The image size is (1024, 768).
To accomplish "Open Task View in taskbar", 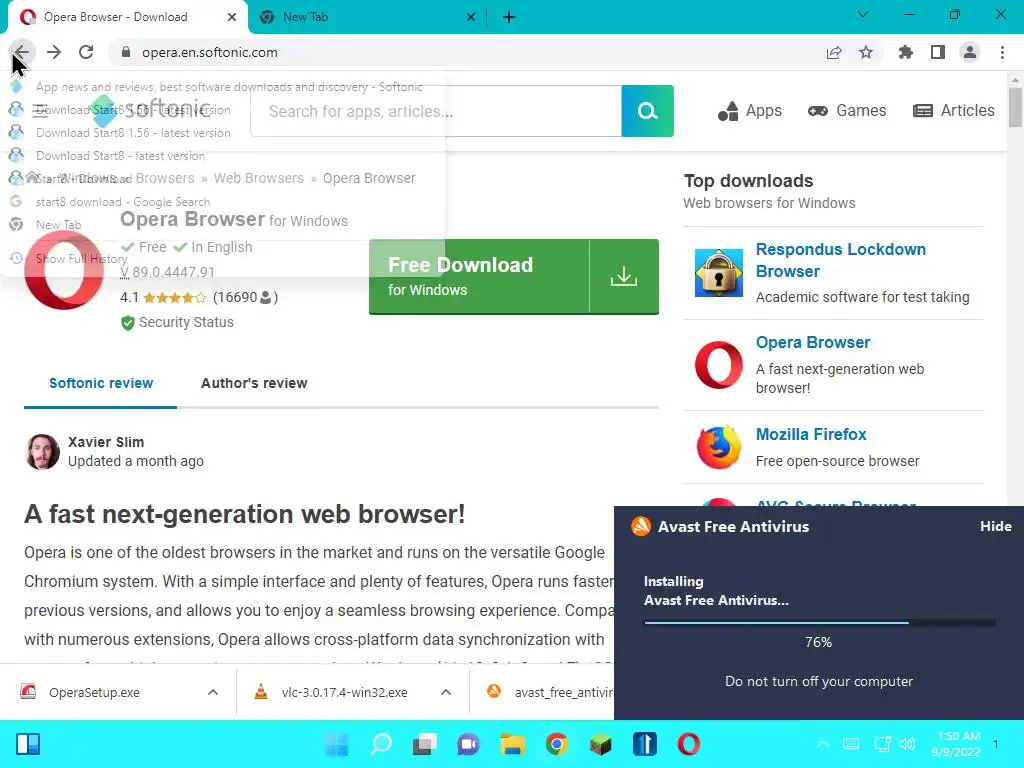I will [x=424, y=744].
